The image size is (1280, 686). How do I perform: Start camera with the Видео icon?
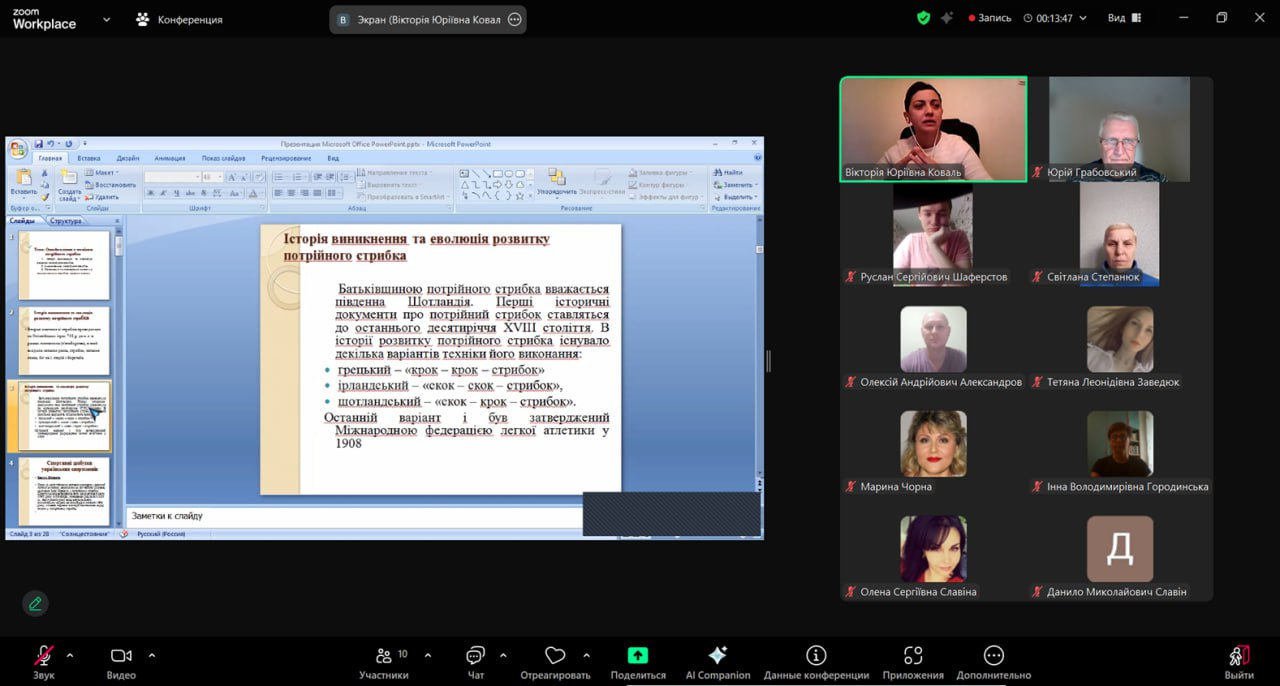(x=121, y=656)
